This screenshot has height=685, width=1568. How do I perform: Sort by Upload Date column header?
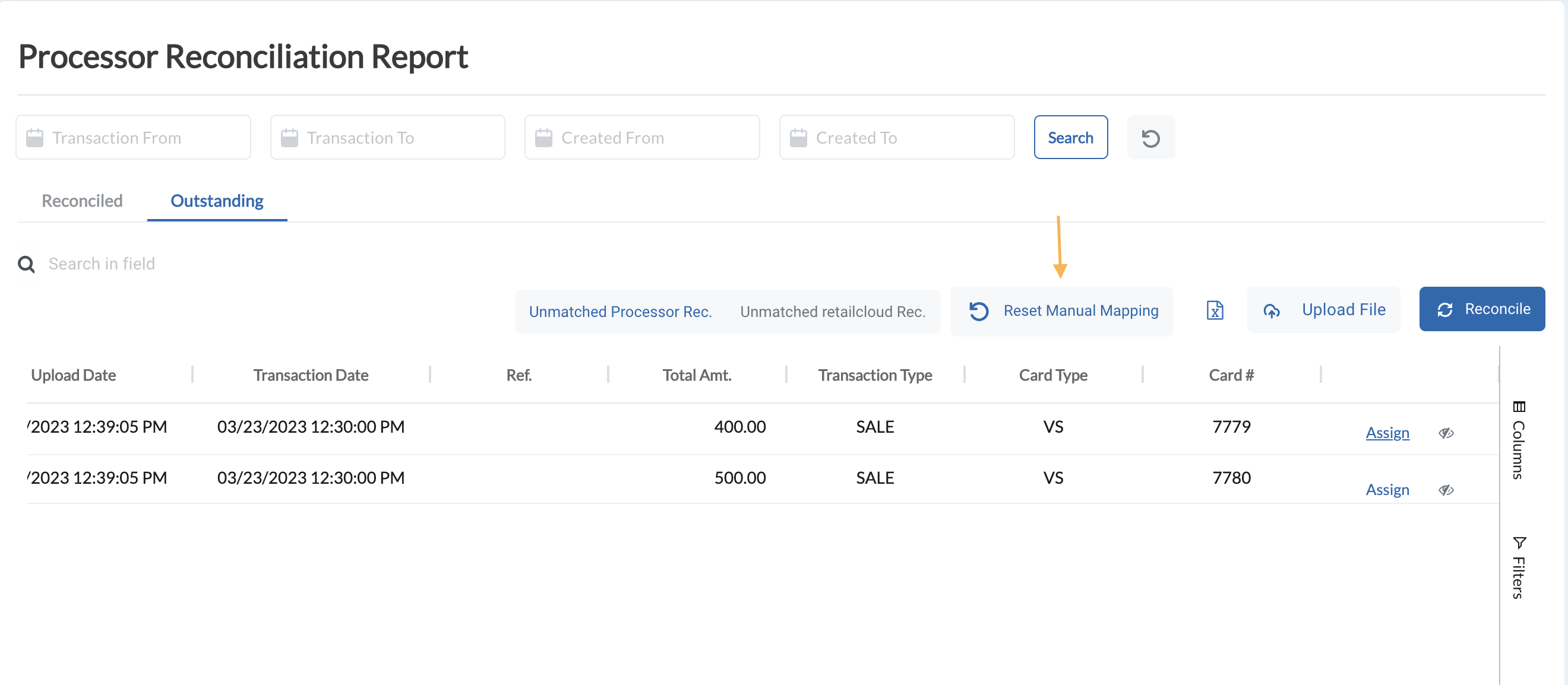tap(74, 375)
